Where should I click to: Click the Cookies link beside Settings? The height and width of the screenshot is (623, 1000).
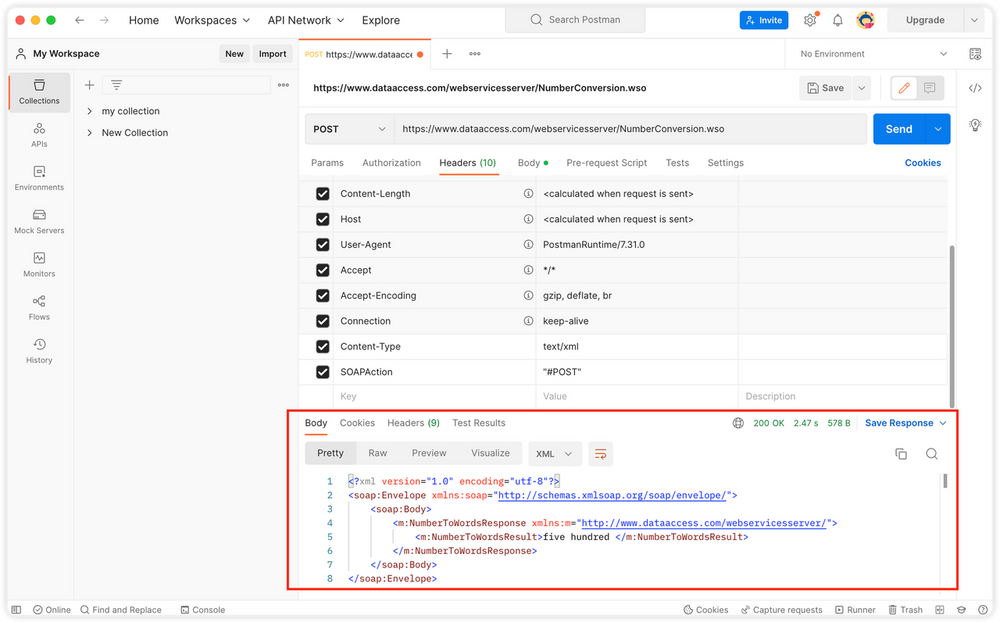922,163
